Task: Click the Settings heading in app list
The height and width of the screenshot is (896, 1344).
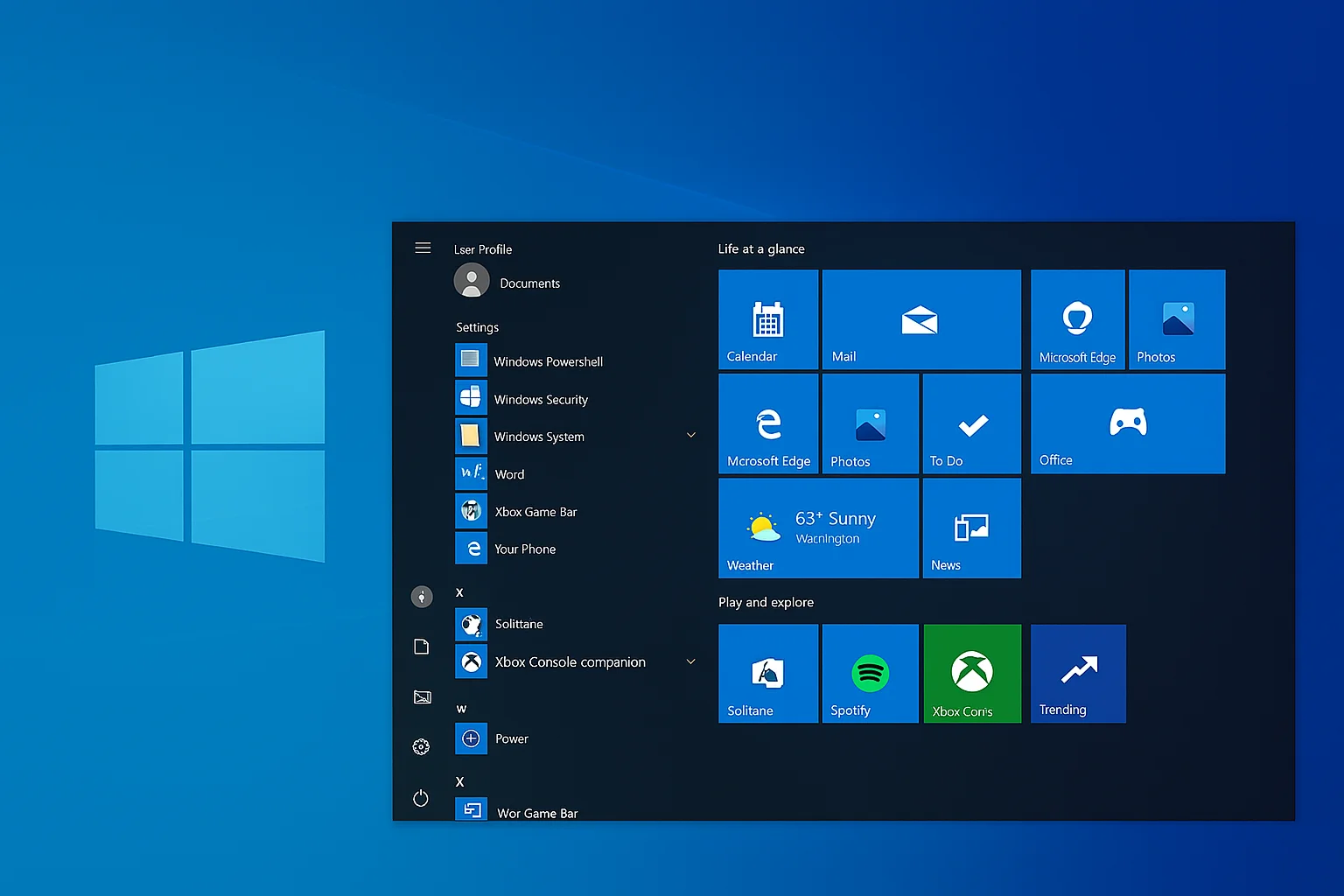Action: click(477, 327)
